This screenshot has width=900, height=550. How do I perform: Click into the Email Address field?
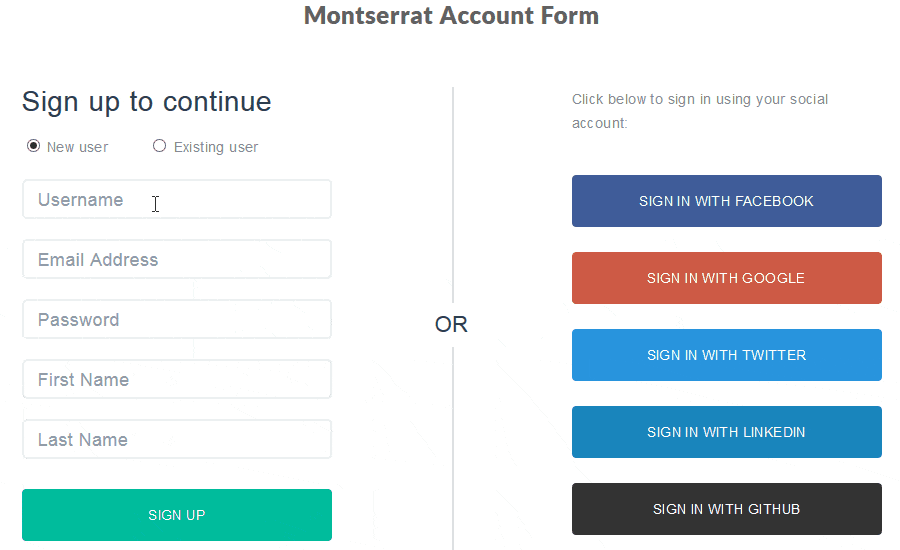click(x=177, y=260)
